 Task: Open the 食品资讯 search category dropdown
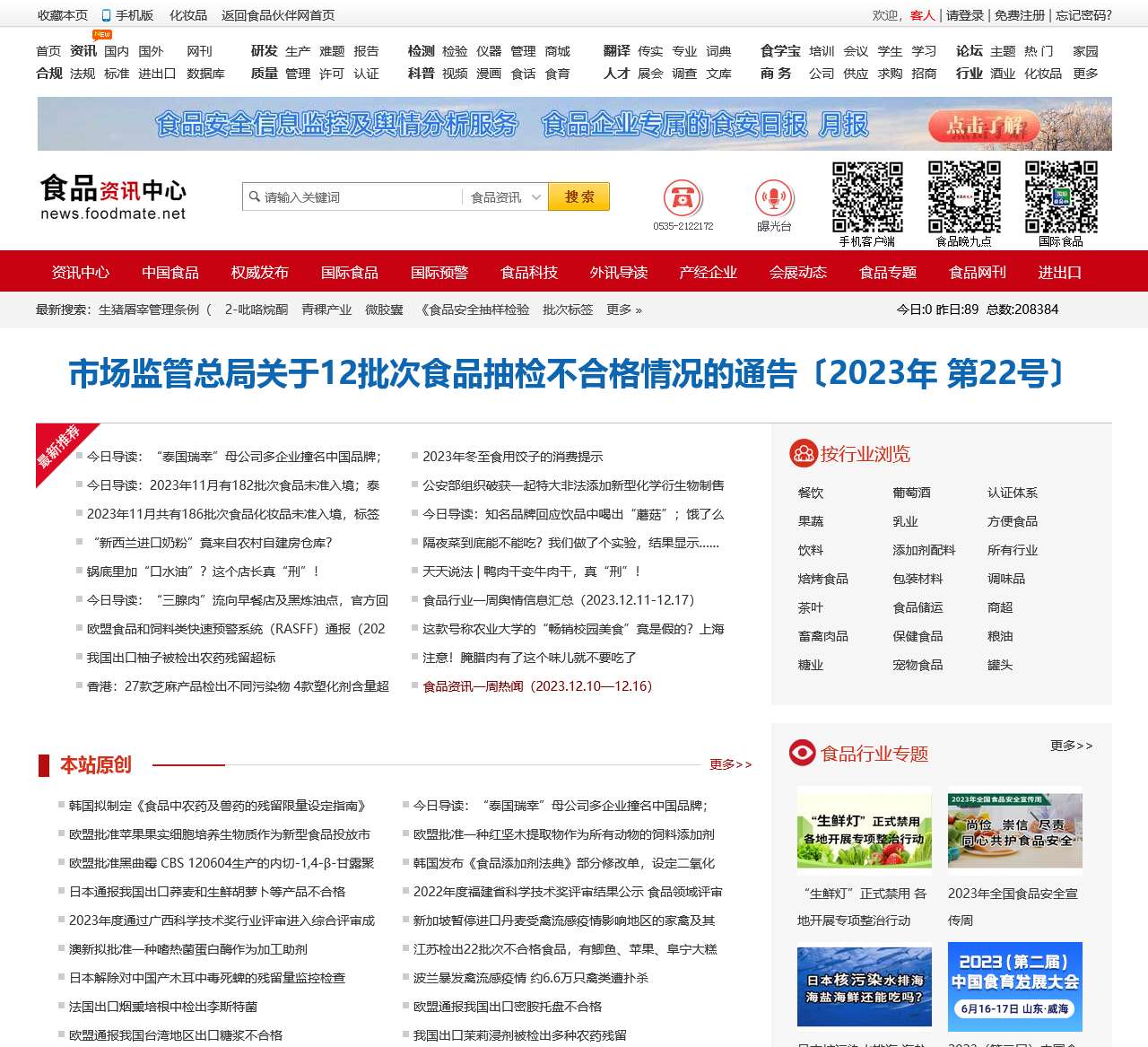[x=505, y=197]
